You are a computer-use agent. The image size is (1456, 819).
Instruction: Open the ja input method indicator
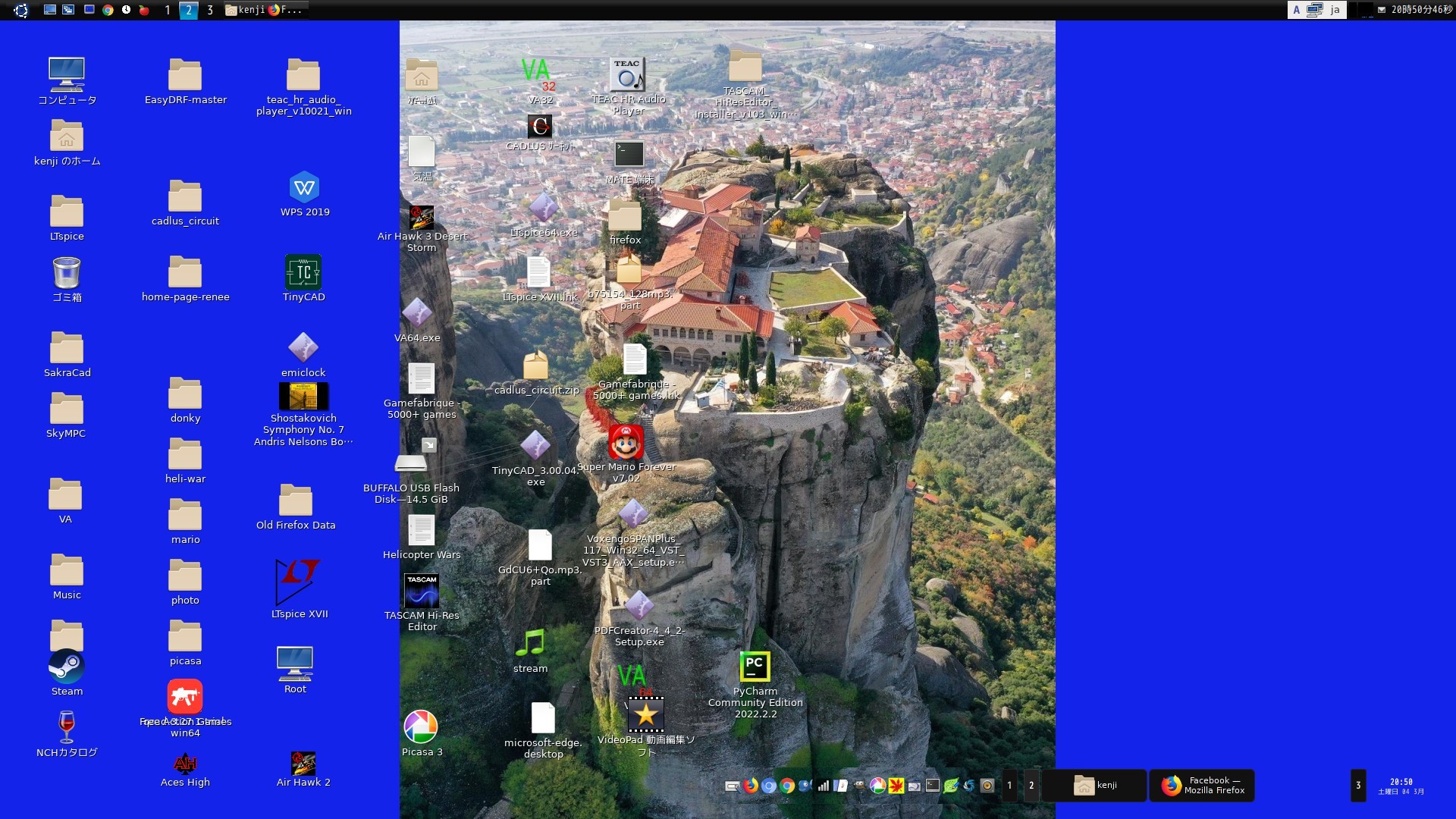(x=1335, y=10)
